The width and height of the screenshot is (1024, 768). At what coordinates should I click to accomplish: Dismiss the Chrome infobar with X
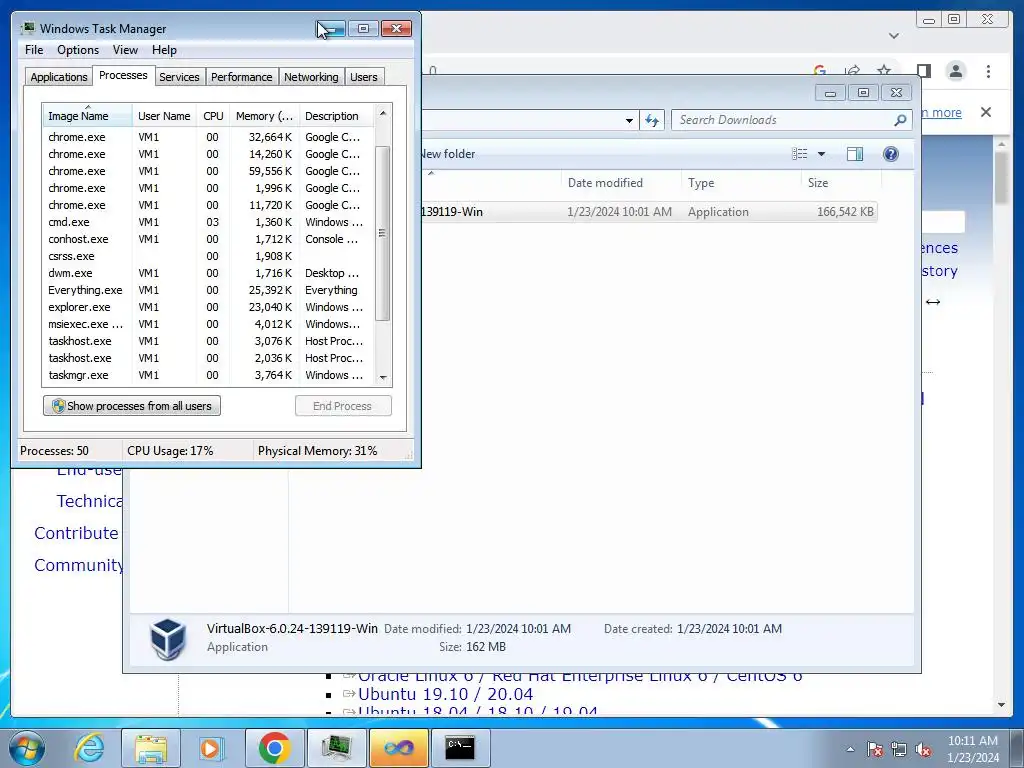click(986, 112)
